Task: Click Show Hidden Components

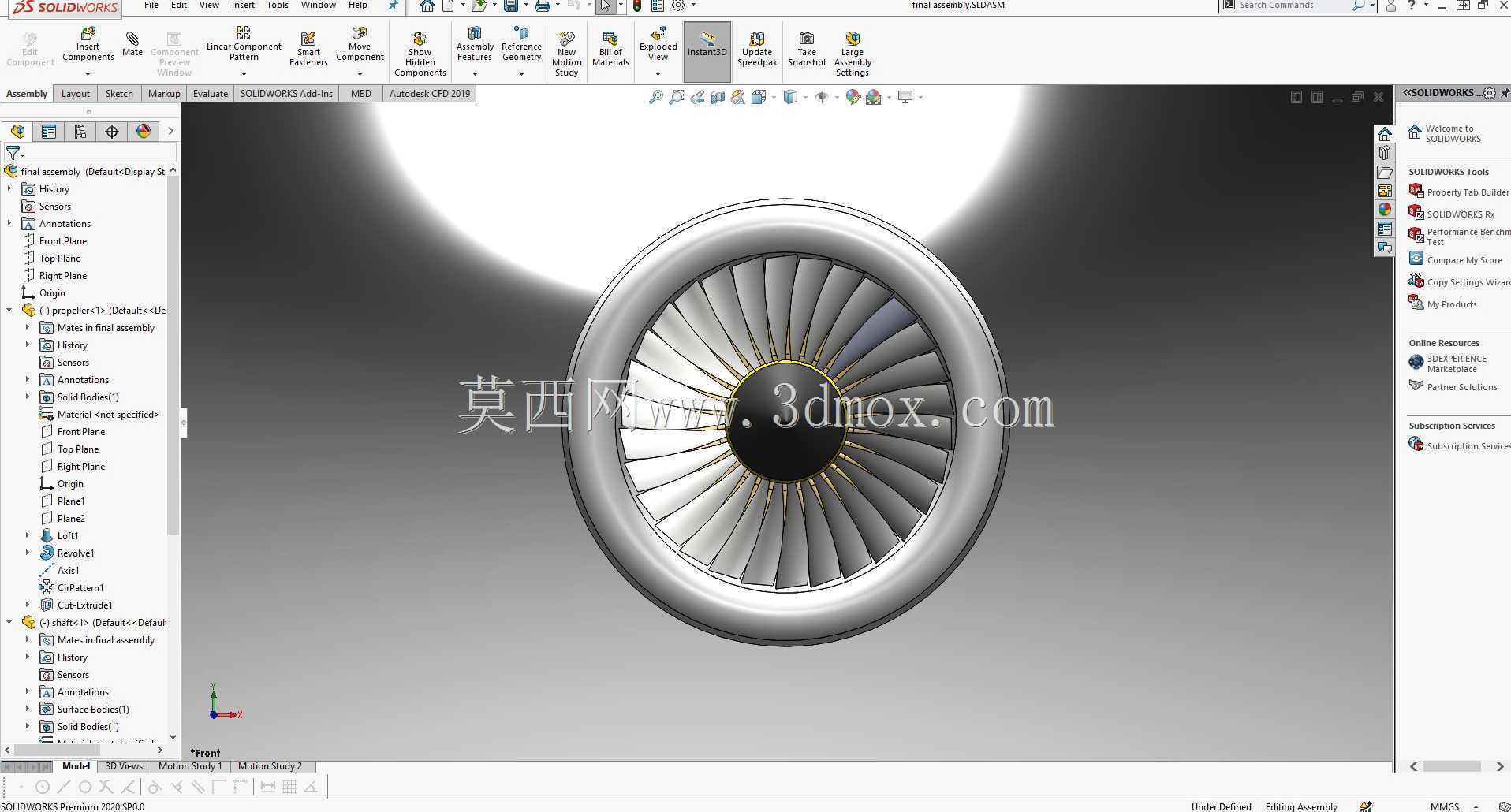Action: [x=420, y=54]
